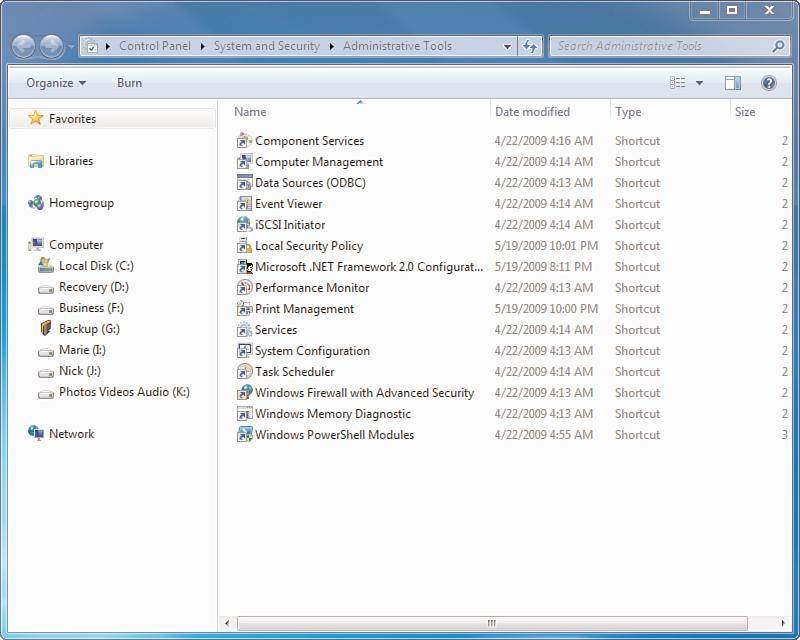The image size is (800, 640).
Task: Click the Component Services shortcut icon
Action: pos(244,140)
